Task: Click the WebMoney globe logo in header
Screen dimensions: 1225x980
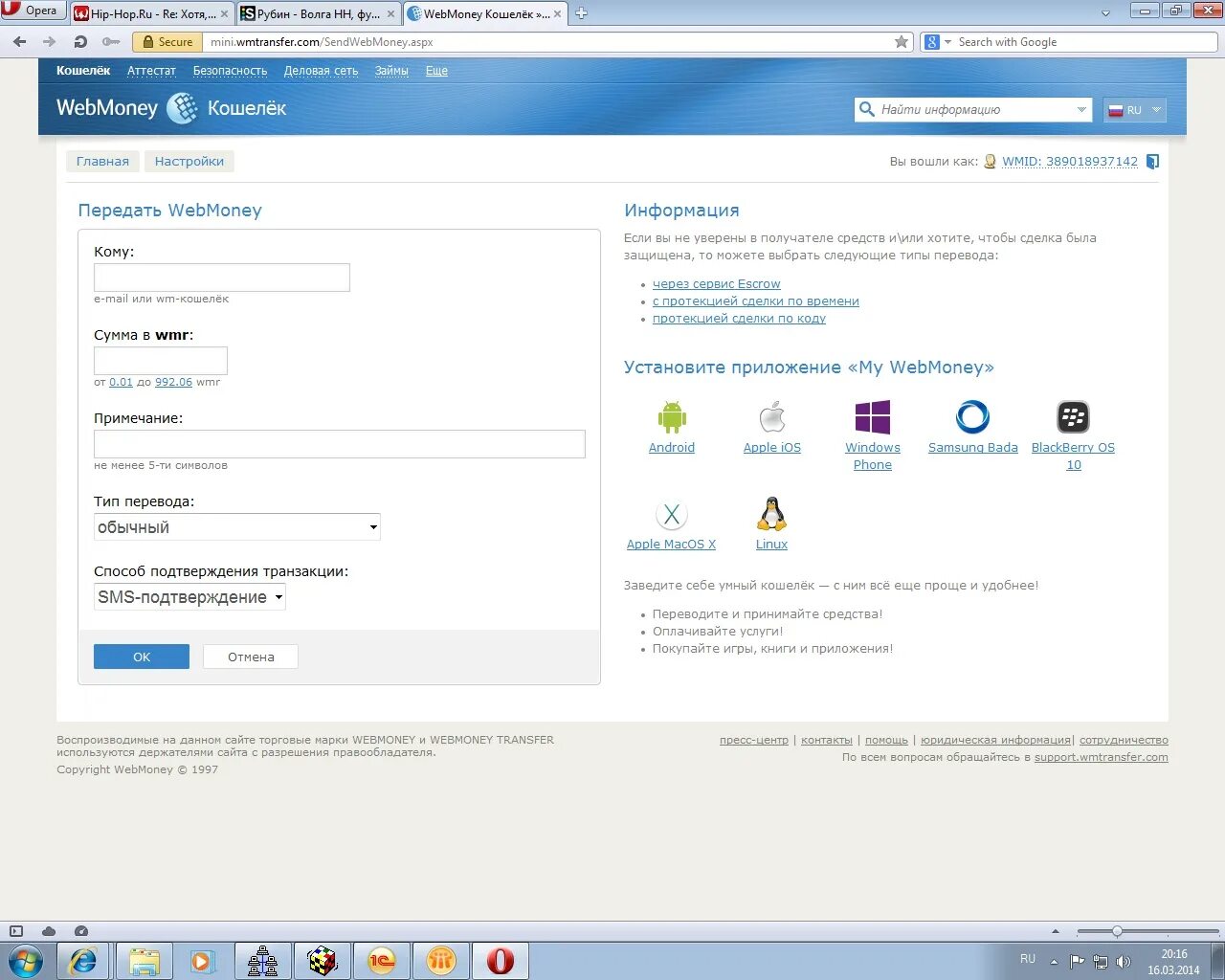Action: (x=182, y=108)
